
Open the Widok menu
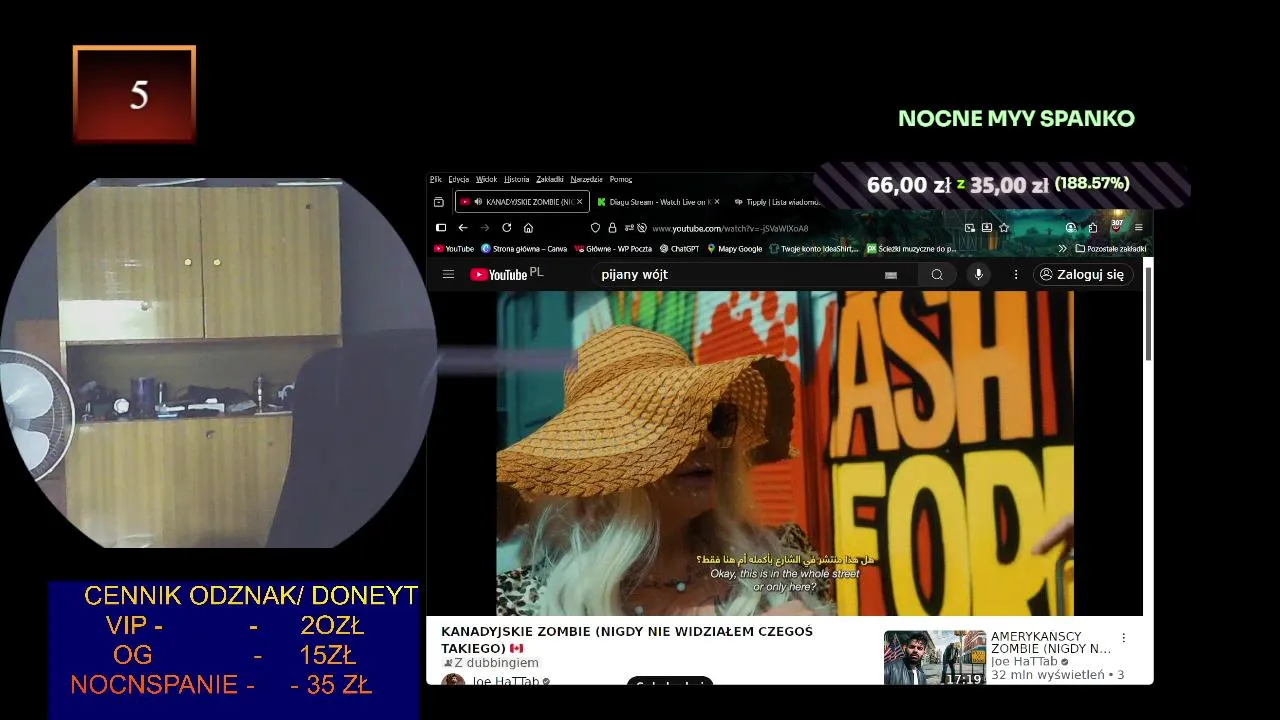[x=486, y=179]
